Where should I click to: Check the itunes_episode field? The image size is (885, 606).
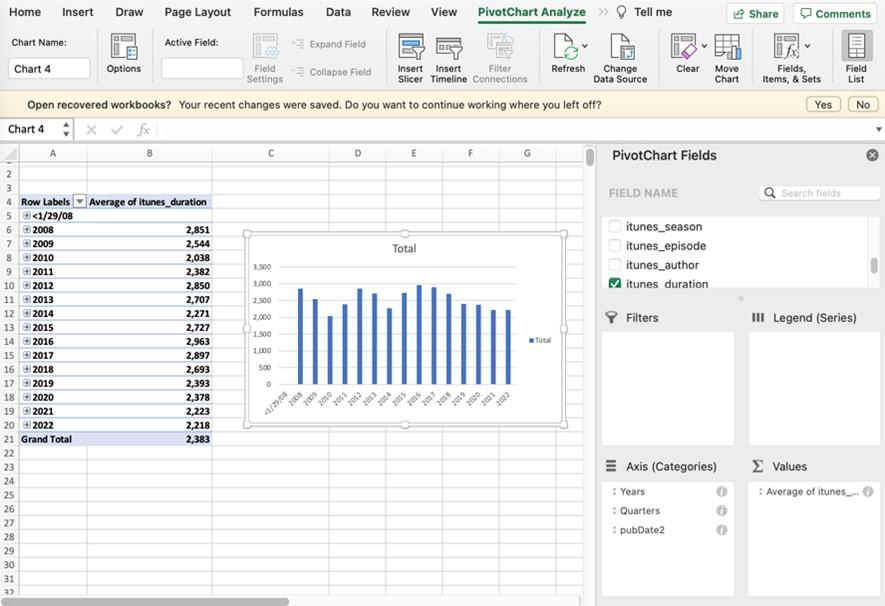(x=615, y=246)
